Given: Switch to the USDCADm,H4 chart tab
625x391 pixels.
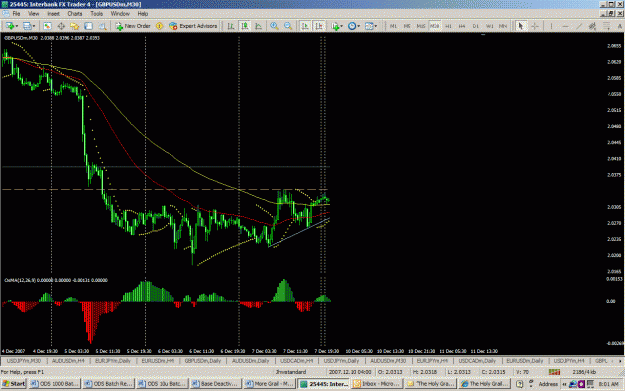Looking at the screenshot, I should [296, 361].
